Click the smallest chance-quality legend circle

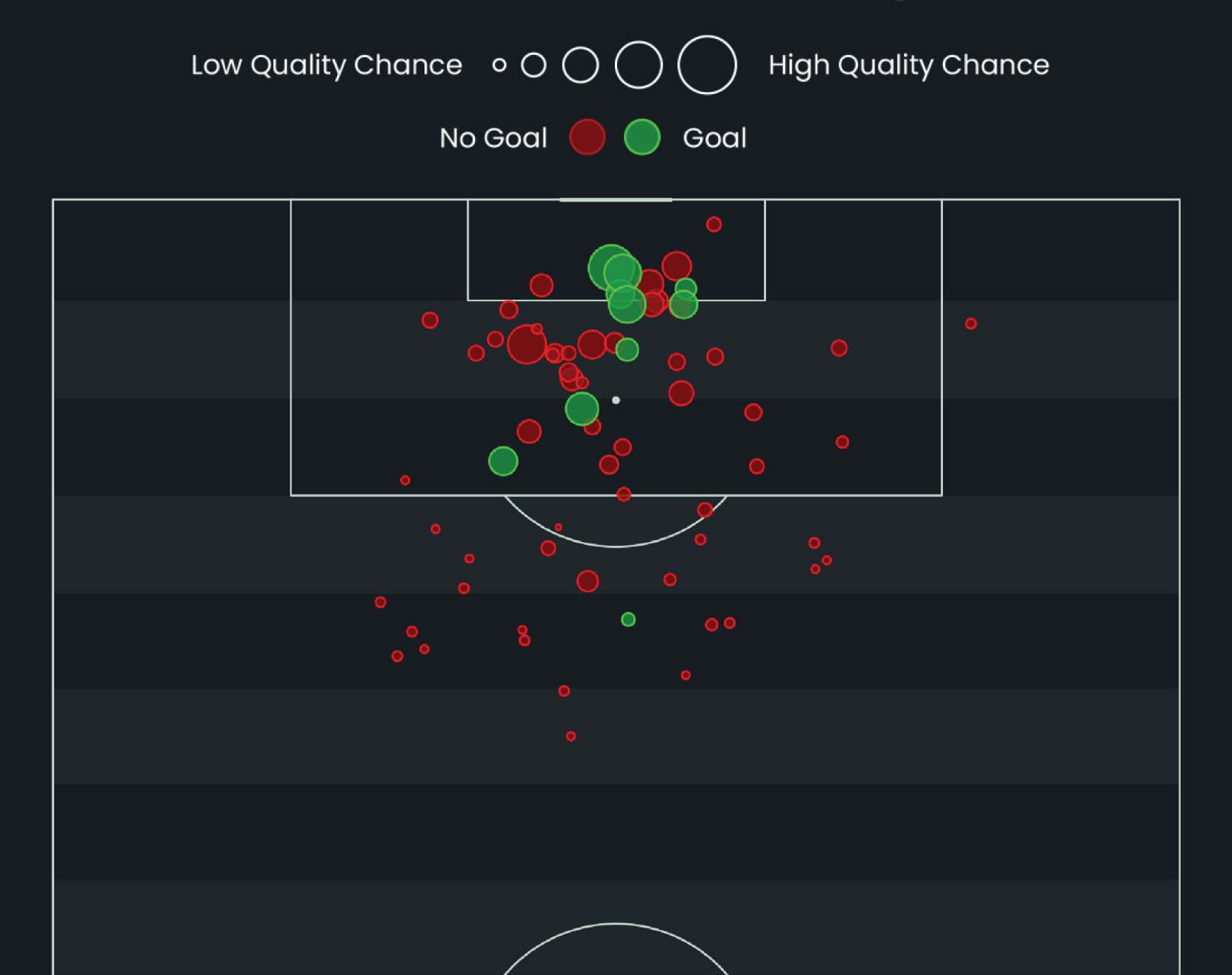pos(499,66)
